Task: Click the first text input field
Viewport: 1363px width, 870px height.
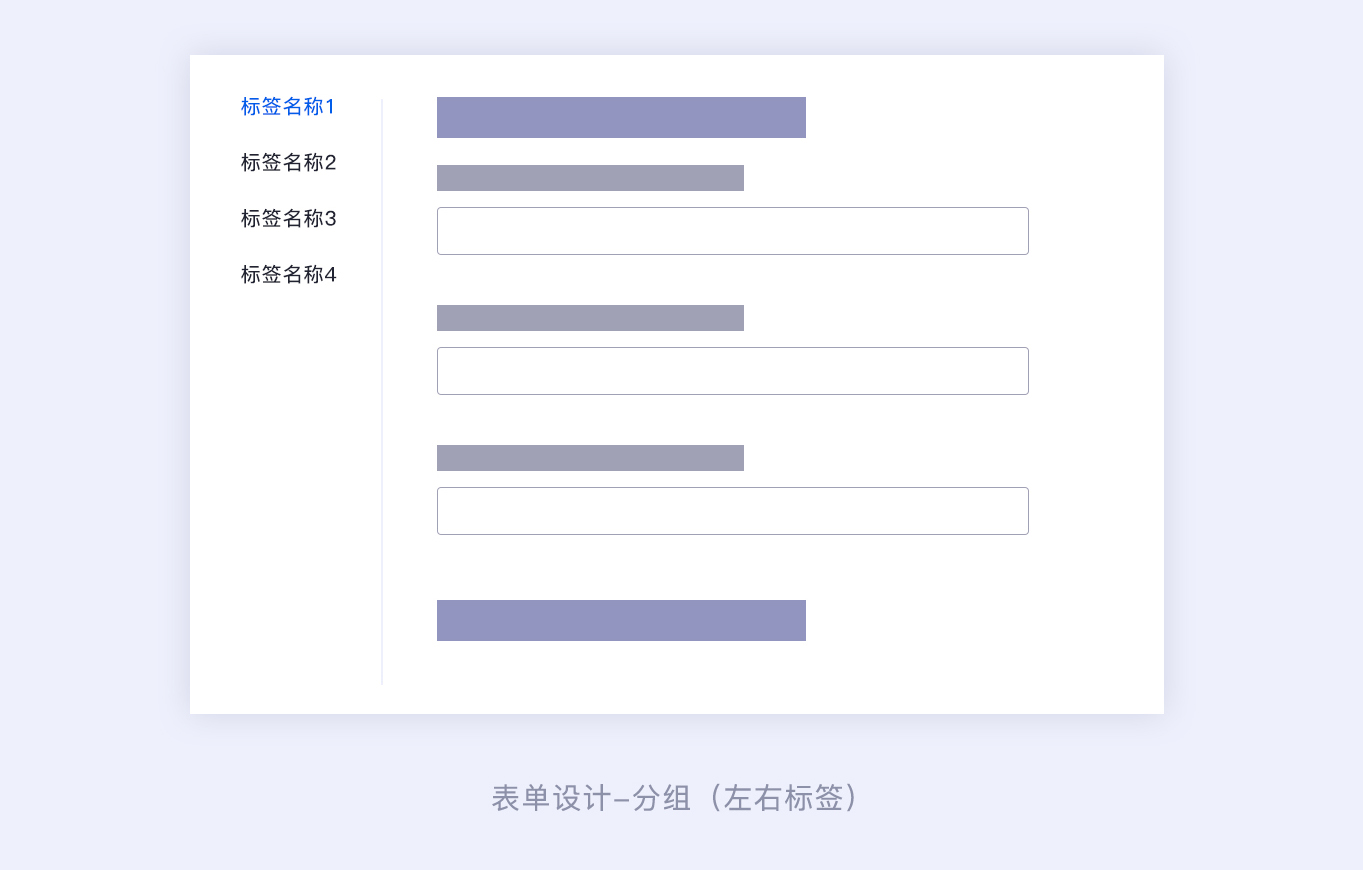Action: [732, 231]
